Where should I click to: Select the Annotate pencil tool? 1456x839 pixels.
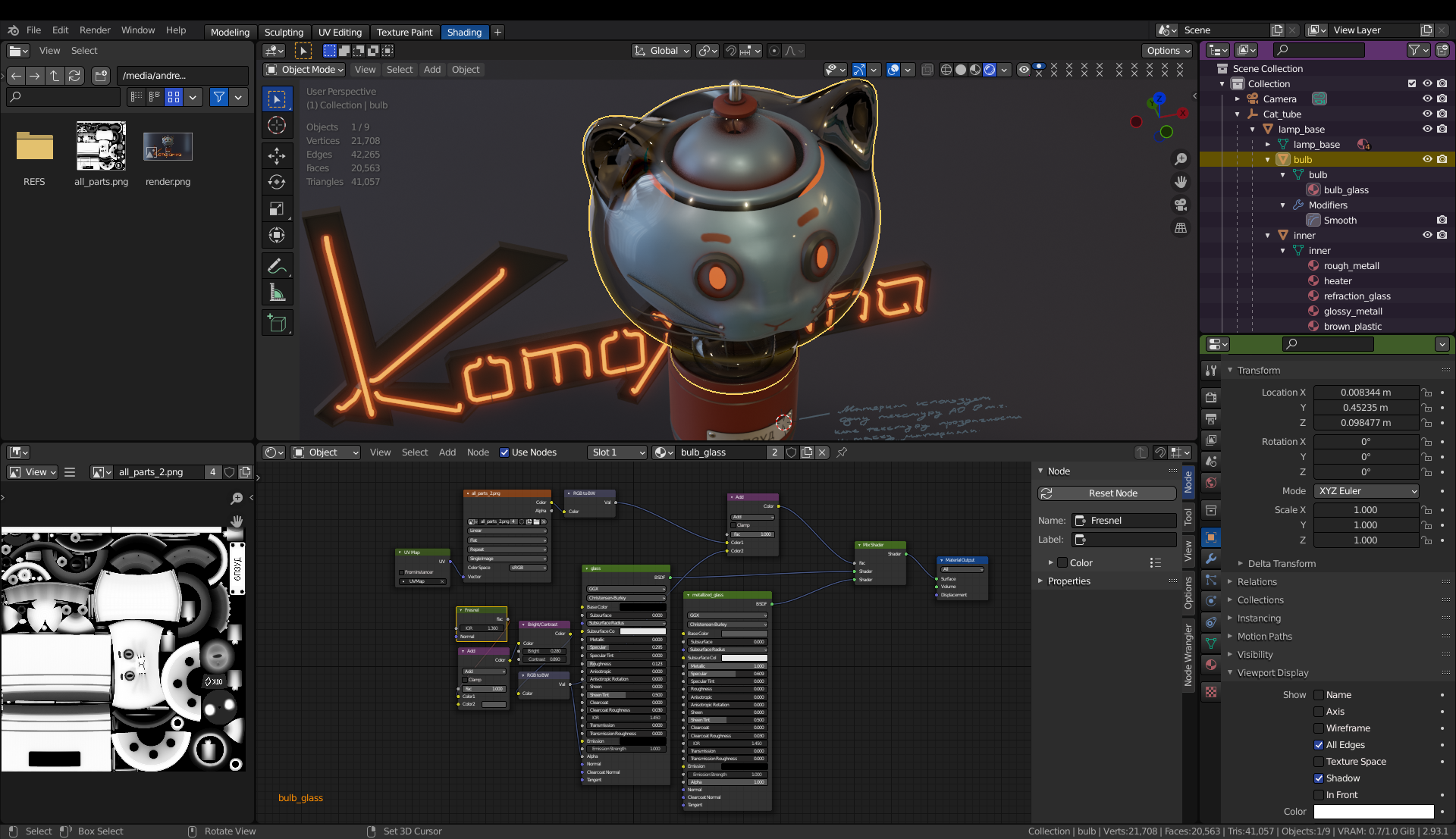coord(277,266)
